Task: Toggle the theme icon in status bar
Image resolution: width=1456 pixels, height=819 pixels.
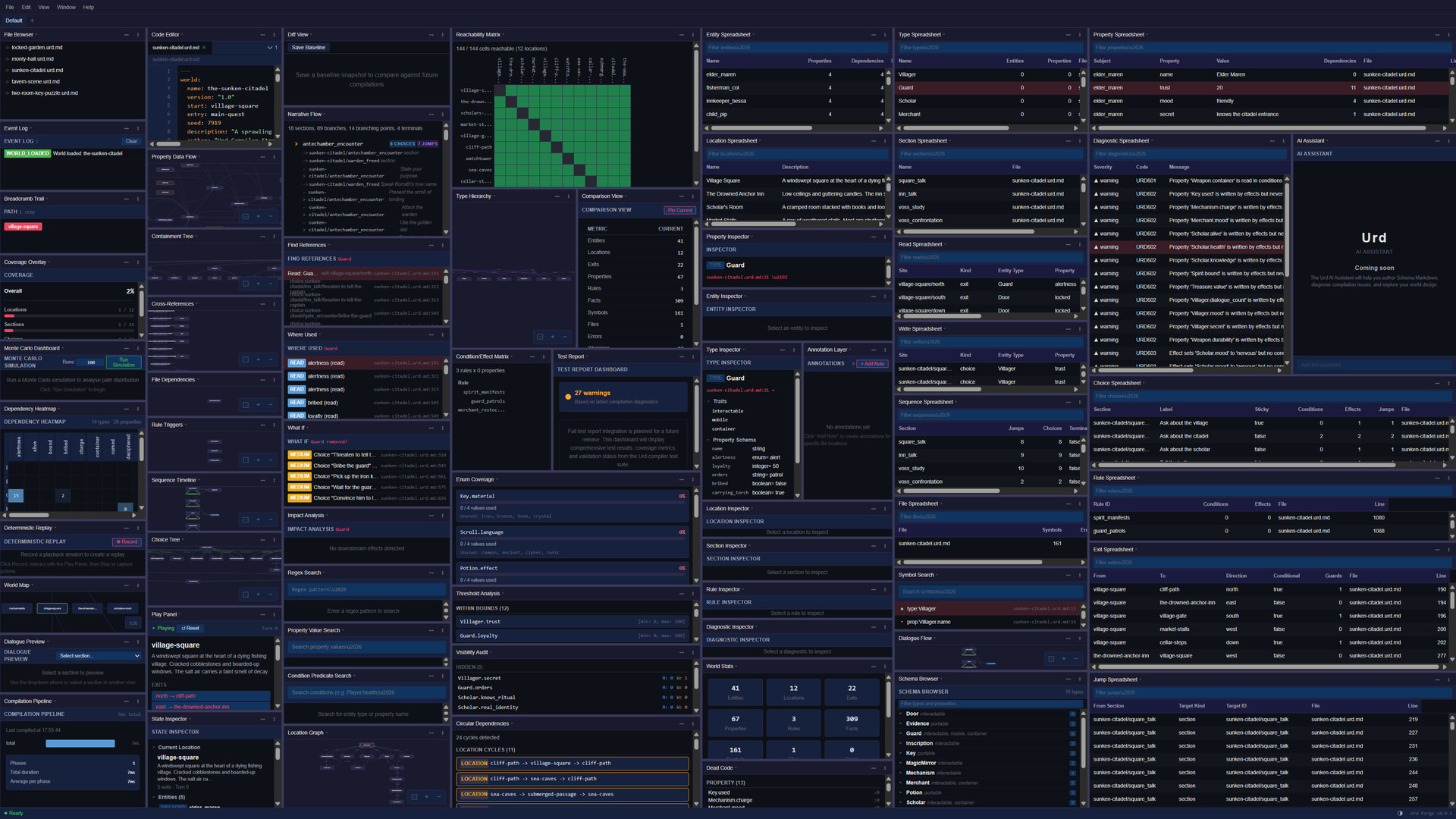Action: [1400, 814]
